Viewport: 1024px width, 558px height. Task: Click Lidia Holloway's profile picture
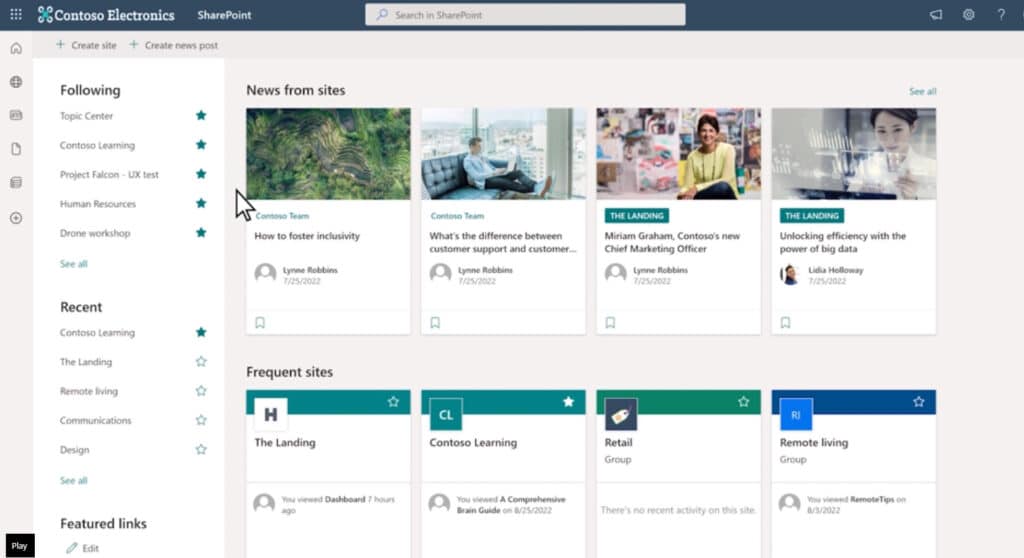coord(790,274)
